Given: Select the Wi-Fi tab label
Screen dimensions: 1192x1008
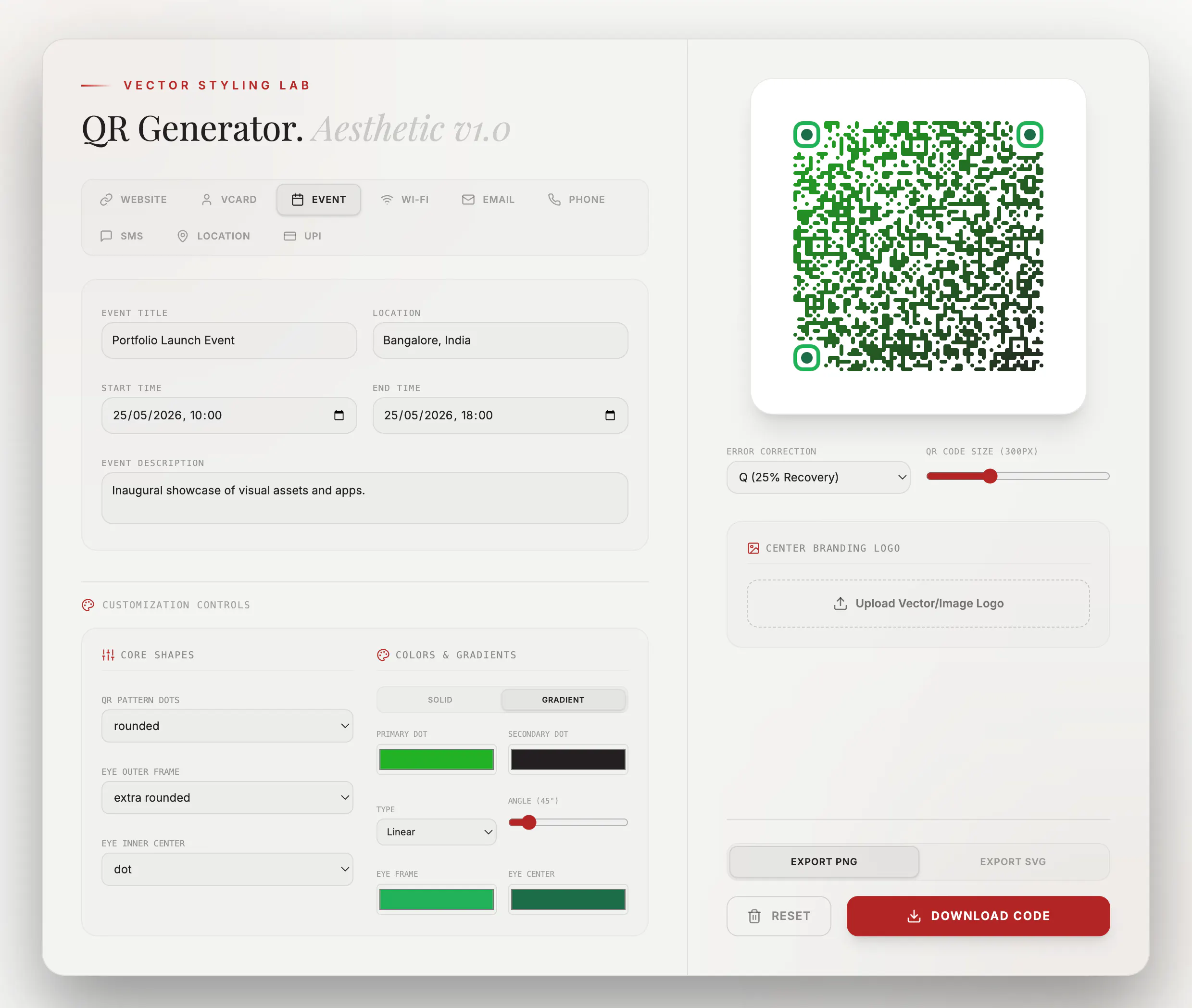Looking at the screenshot, I should coord(414,200).
